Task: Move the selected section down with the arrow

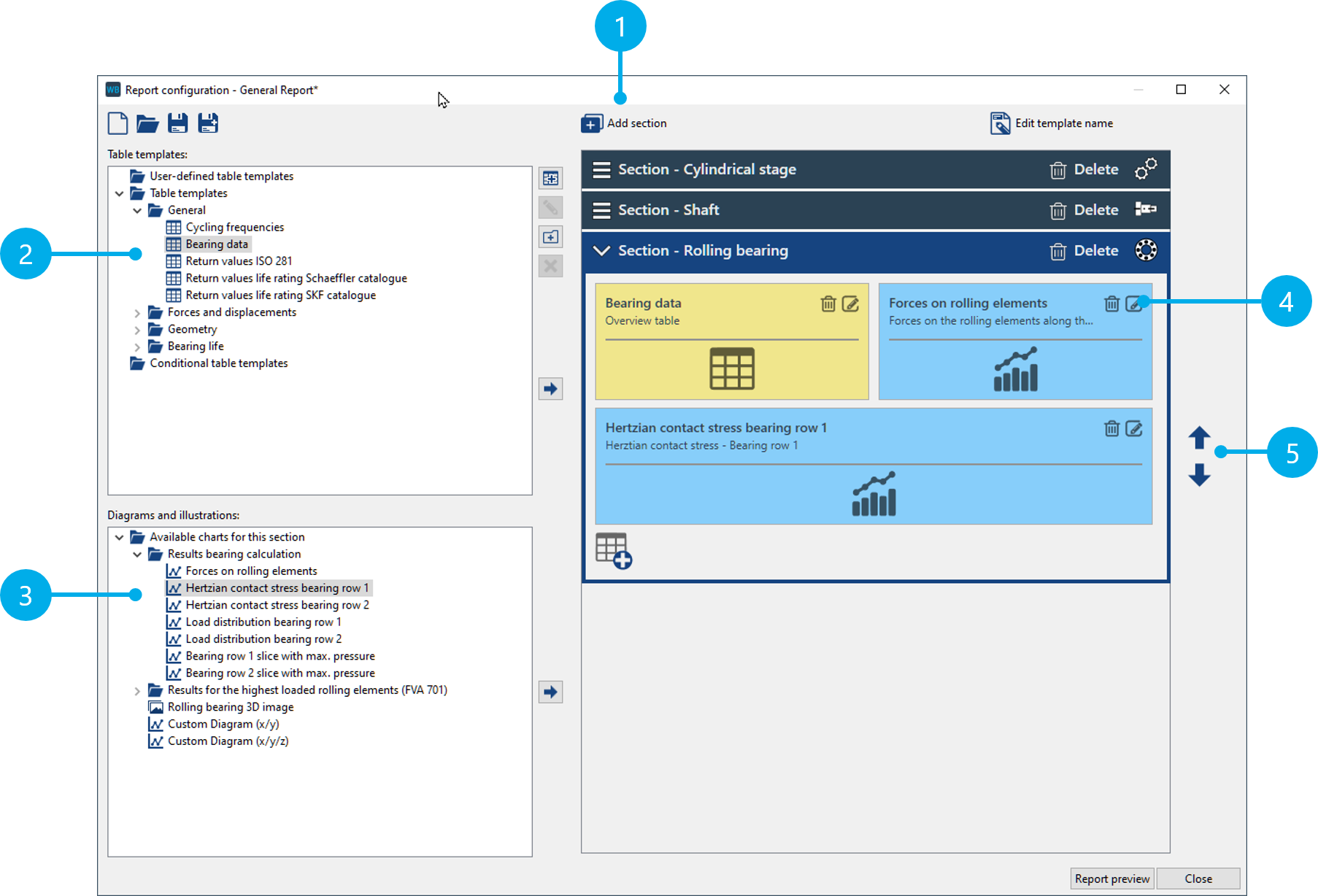Action: [1199, 475]
